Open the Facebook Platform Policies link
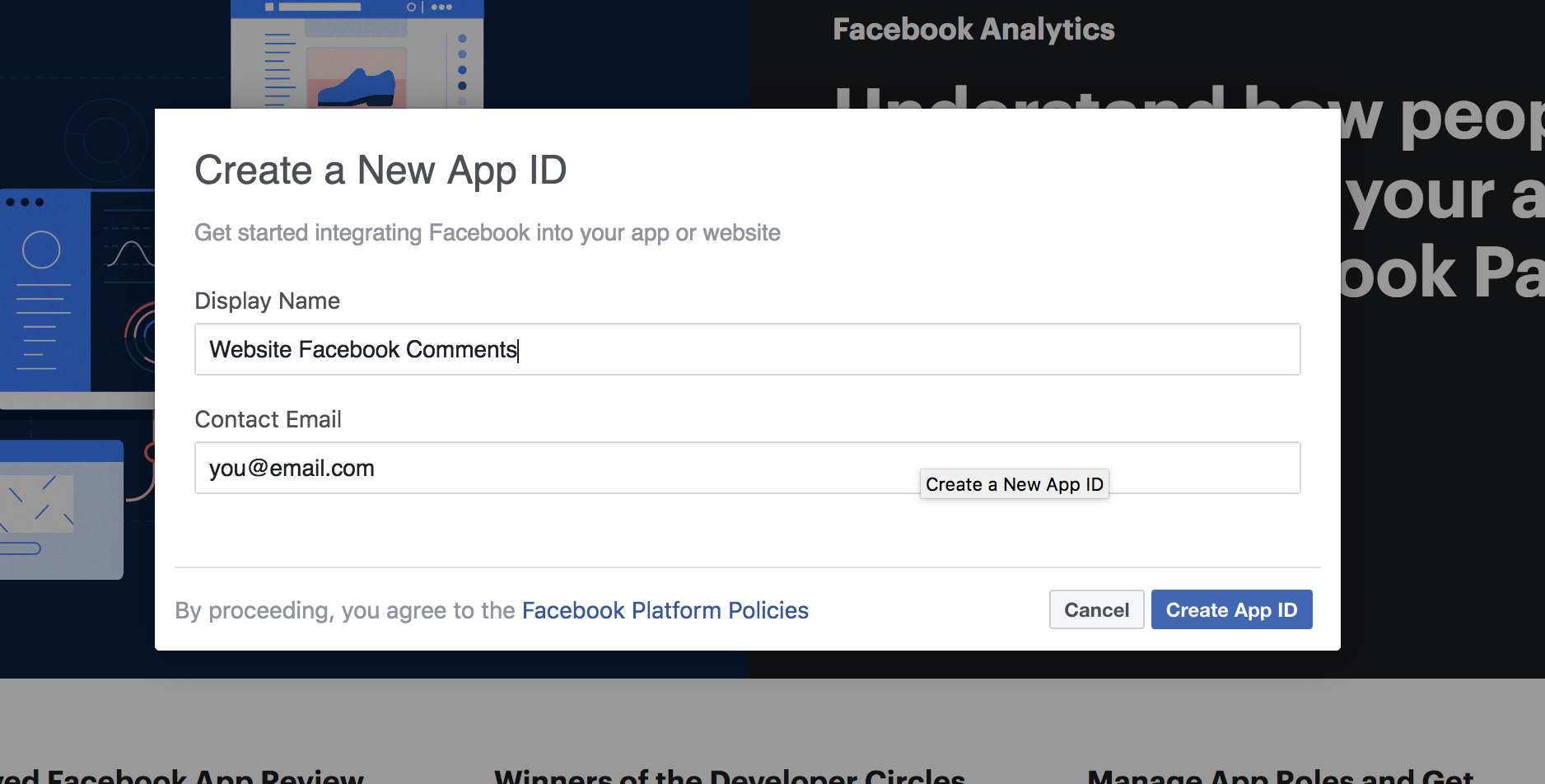 [665, 610]
